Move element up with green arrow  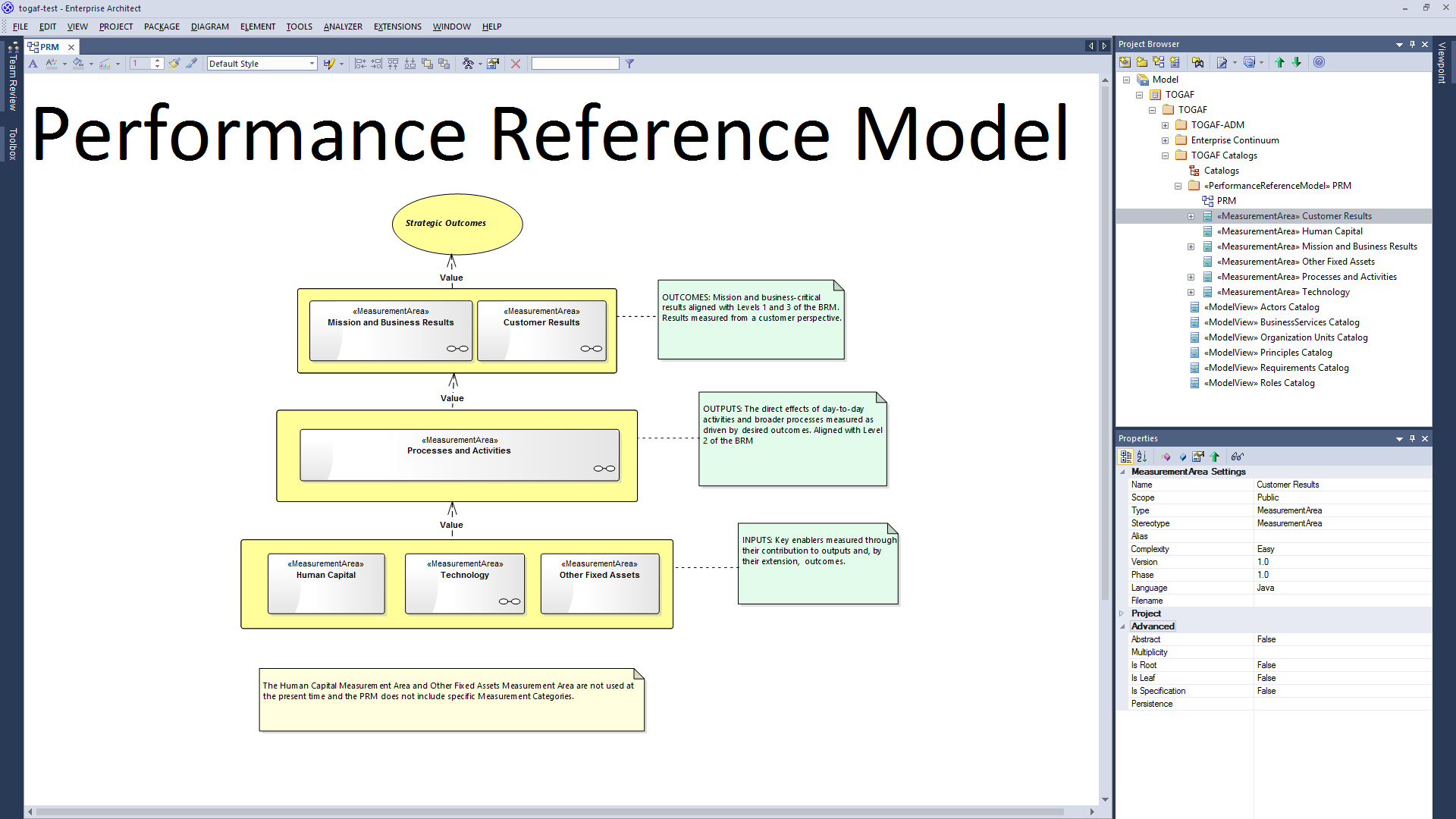pyautogui.click(x=1280, y=63)
